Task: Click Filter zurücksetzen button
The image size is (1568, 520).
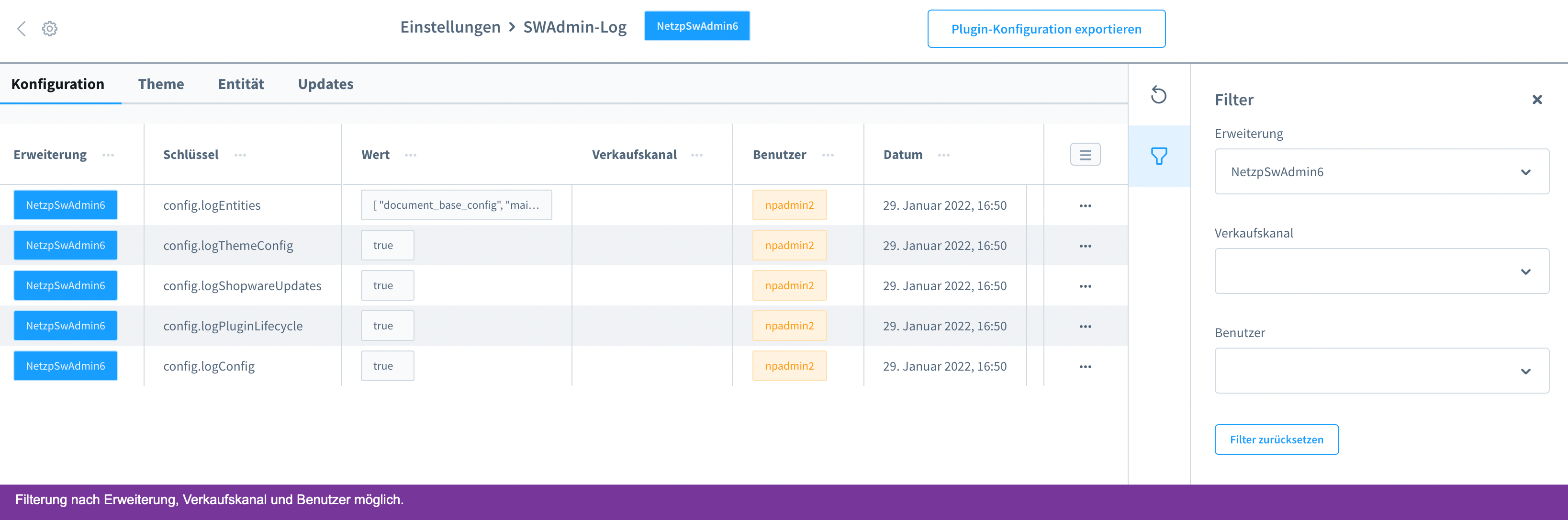Action: (1277, 440)
